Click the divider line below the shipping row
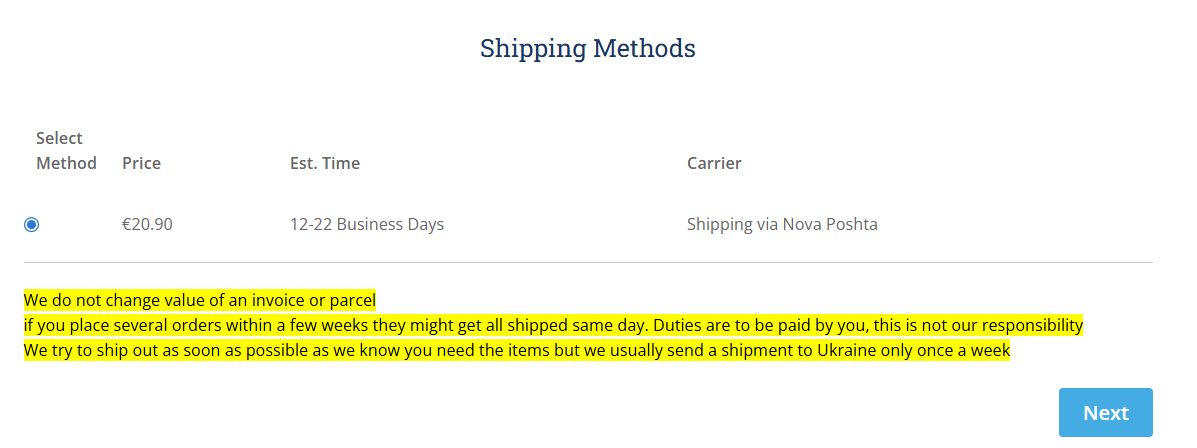Image resolution: width=1197 pixels, height=448 pixels. (x=588, y=263)
